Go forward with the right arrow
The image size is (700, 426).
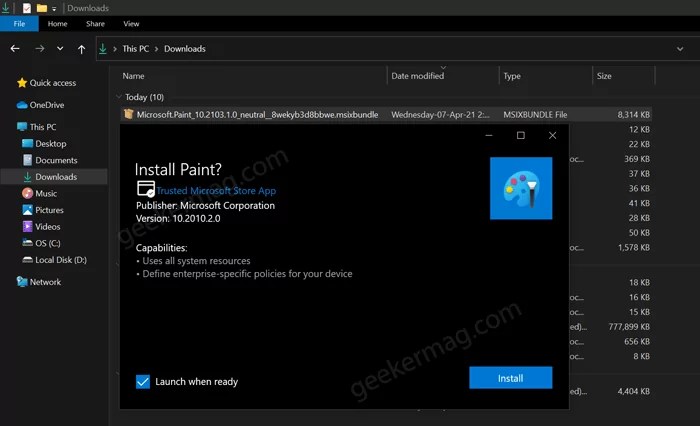tap(40, 49)
